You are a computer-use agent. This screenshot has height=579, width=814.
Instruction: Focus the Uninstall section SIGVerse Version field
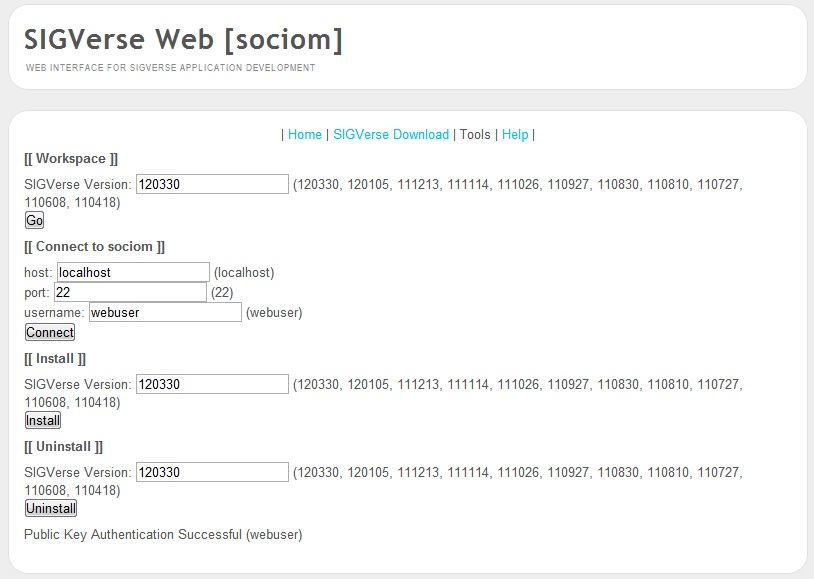click(x=212, y=472)
